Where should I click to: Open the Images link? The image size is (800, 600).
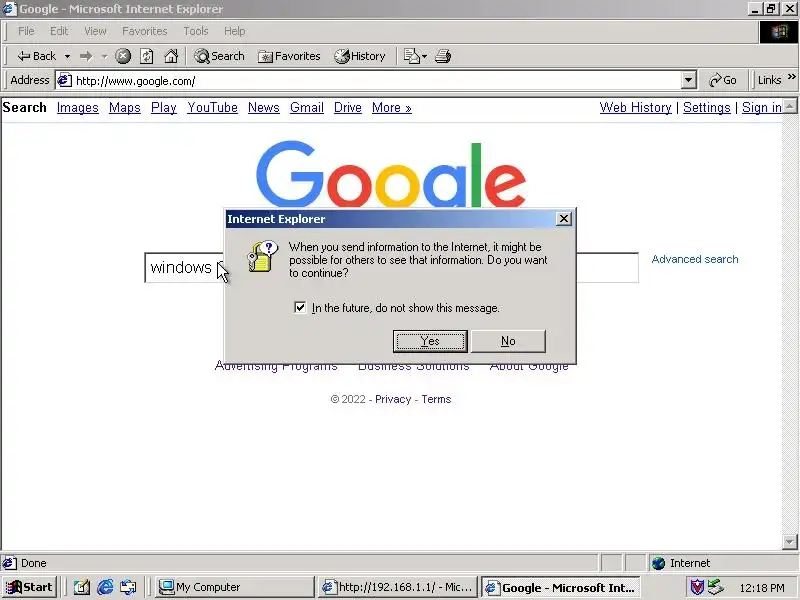(78, 108)
